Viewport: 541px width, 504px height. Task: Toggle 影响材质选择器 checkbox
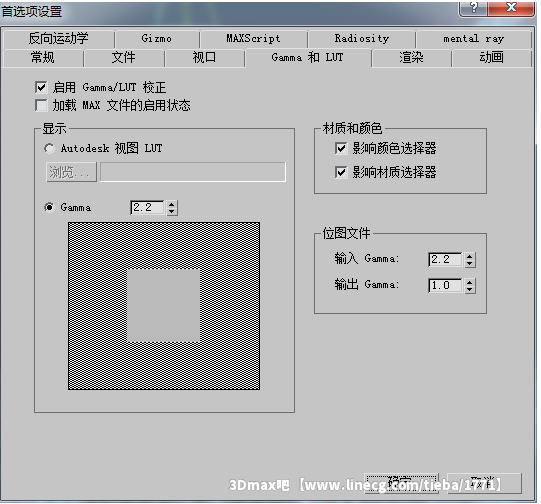coord(341,172)
